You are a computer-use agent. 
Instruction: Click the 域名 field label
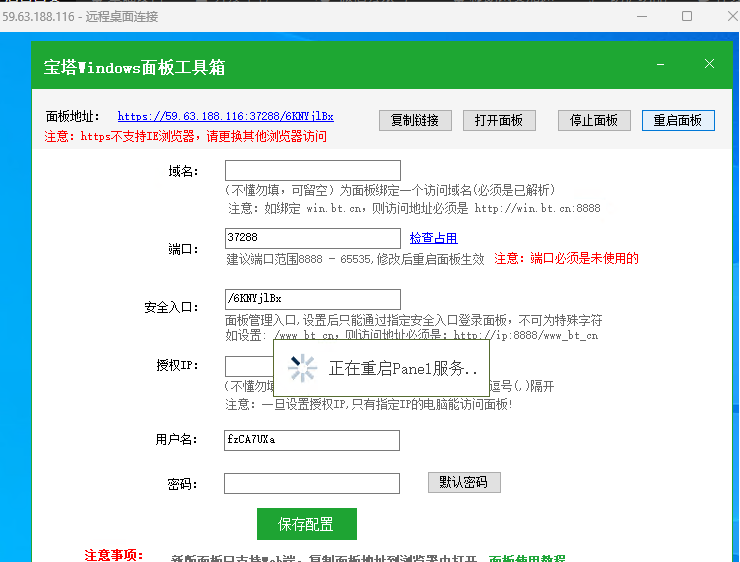[184, 171]
